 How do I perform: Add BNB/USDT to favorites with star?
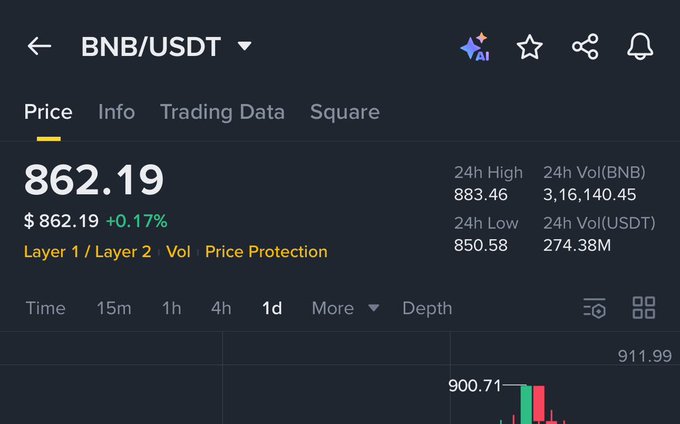pyautogui.click(x=530, y=47)
